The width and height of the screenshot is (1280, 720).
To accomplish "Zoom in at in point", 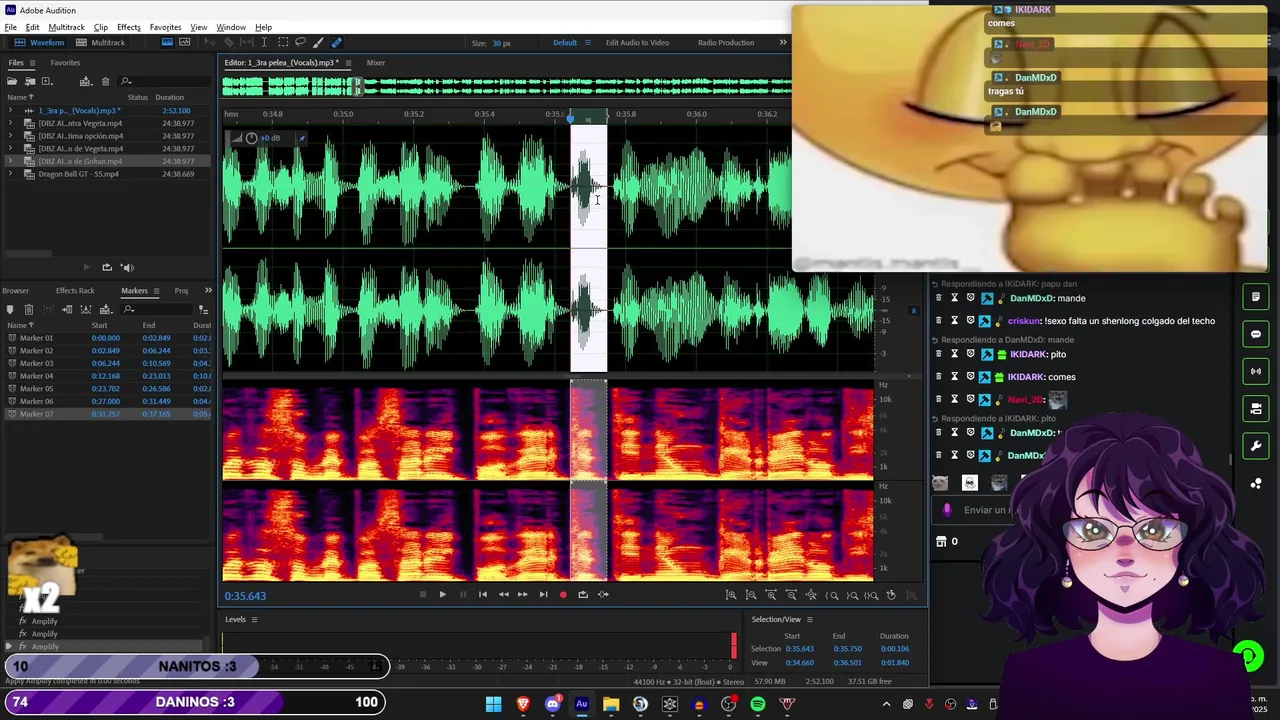I will tap(832, 595).
